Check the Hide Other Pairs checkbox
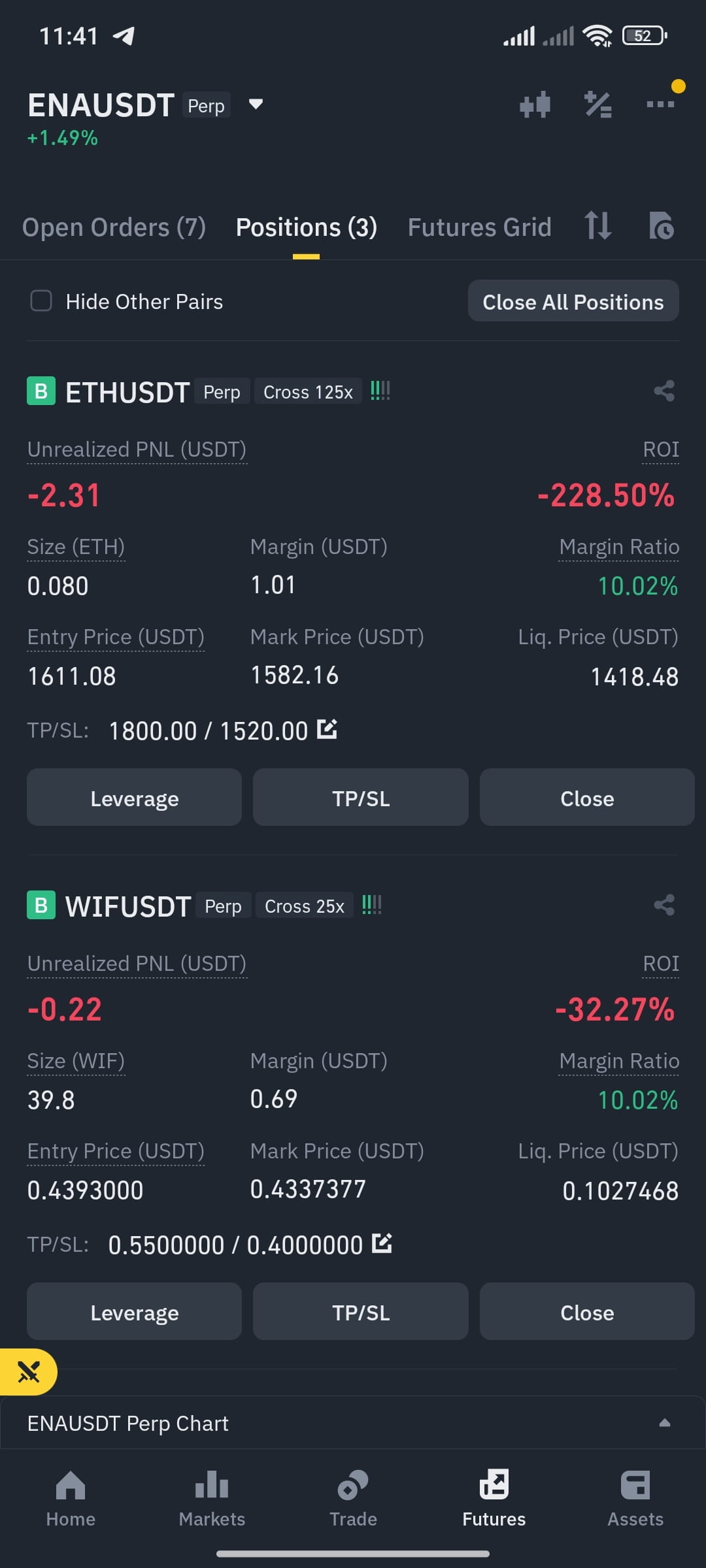The height and width of the screenshot is (1568, 706). click(x=41, y=301)
